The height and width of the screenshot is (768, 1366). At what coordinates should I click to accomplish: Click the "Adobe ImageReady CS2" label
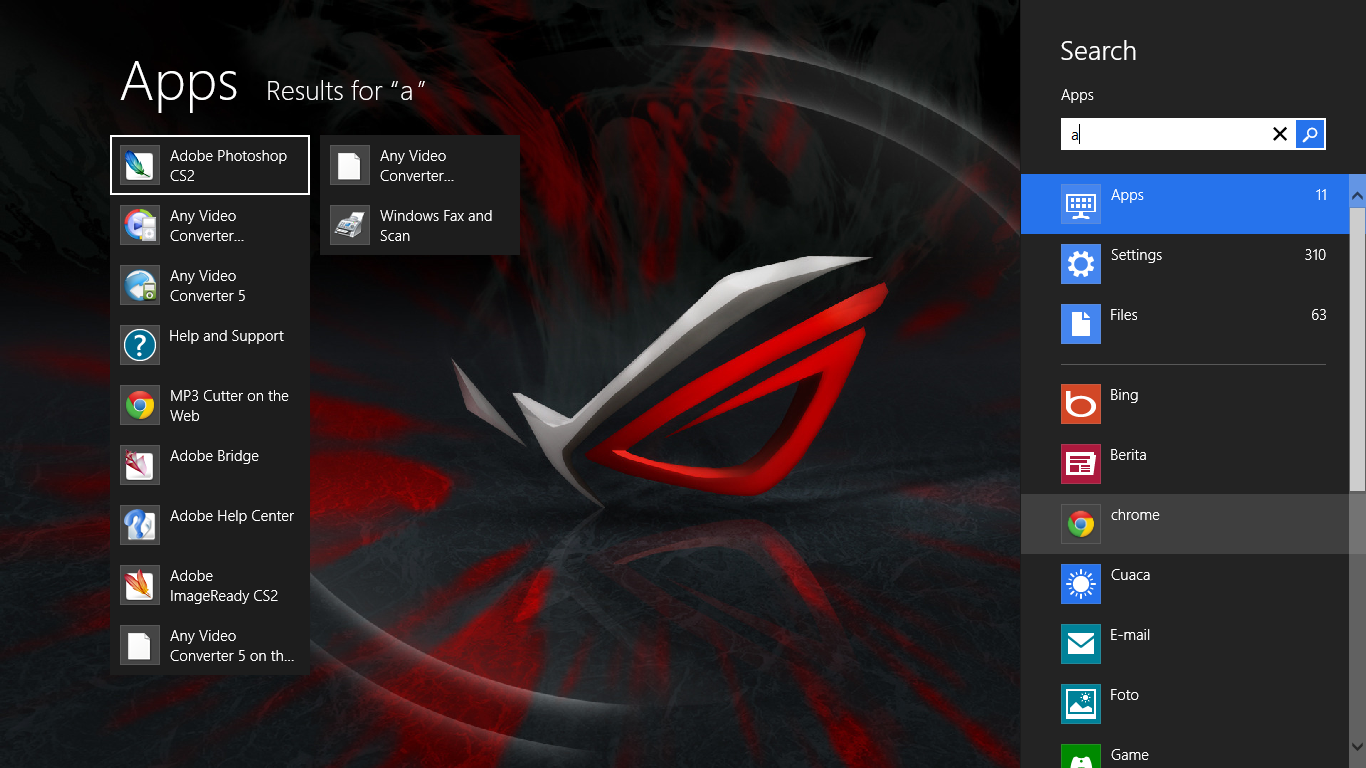click(x=224, y=586)
